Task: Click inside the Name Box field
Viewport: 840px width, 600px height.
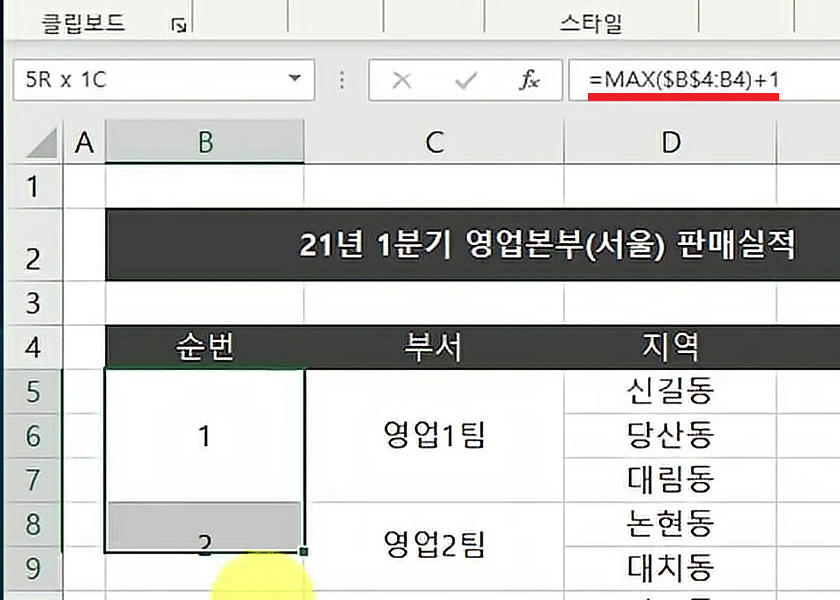Action: [x=163, y=80]
